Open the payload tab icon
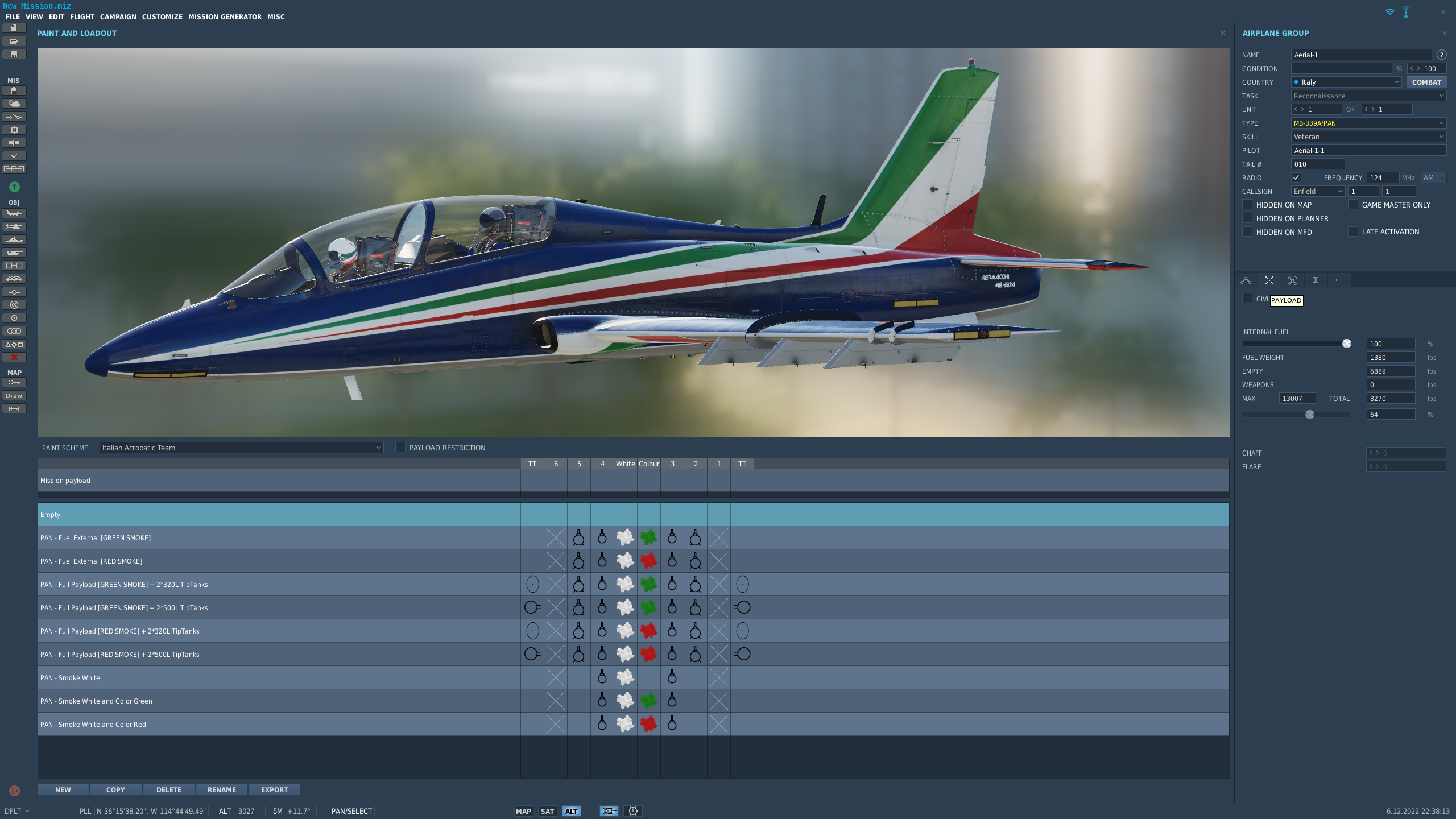 (x=1269, y=280)
